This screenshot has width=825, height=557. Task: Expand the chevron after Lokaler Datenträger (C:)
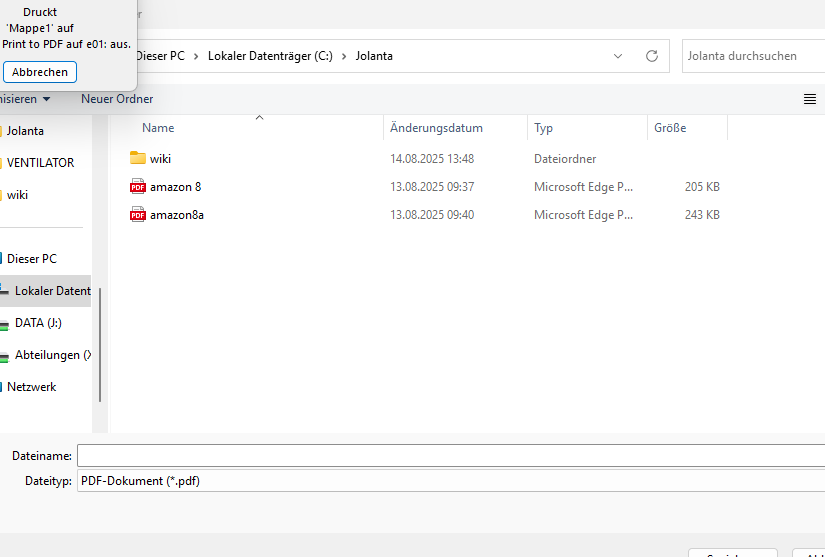pyautogui.click(x=344, y=56)
